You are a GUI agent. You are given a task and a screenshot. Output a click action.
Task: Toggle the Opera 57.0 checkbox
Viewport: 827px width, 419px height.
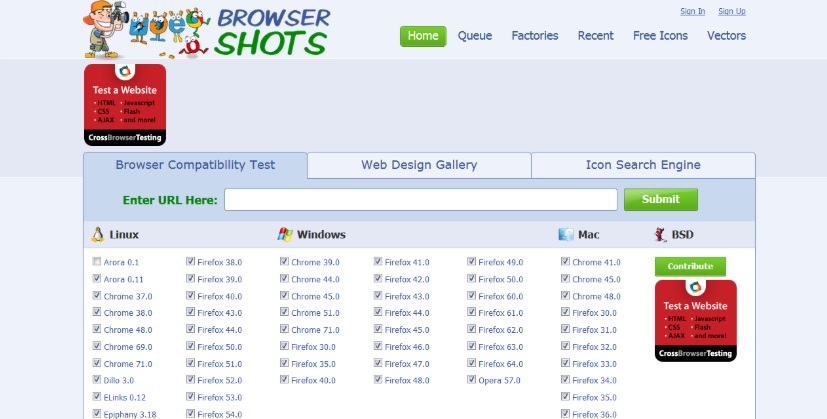point(472,379)
